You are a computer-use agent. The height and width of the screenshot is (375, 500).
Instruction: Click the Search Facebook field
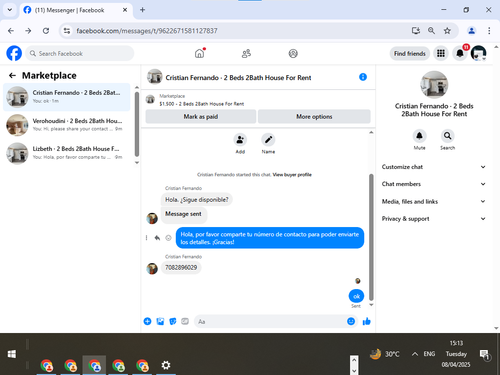pyautogui.click(x=80, y=53)
